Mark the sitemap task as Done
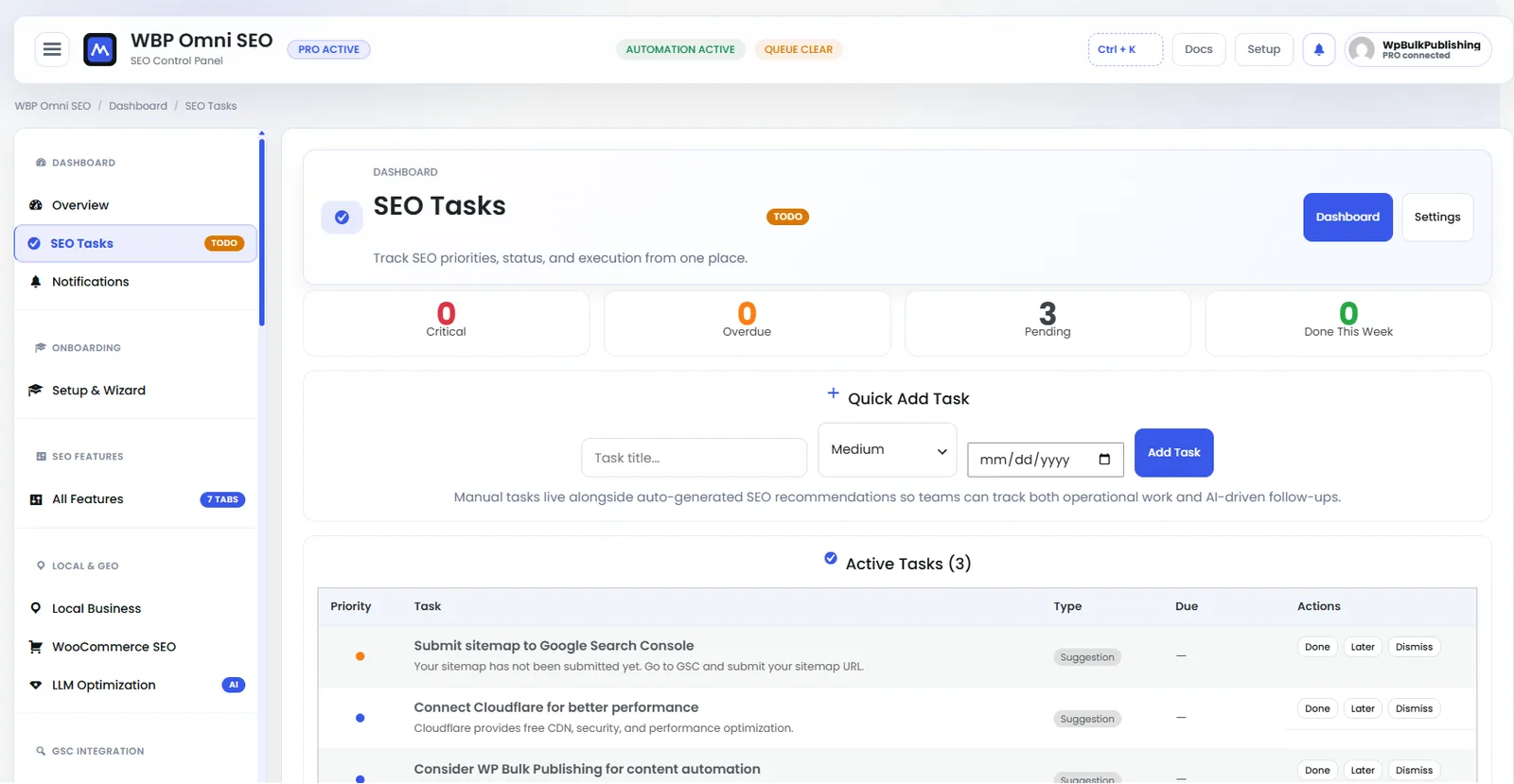1514x784 pixels. pos(1317,647)
